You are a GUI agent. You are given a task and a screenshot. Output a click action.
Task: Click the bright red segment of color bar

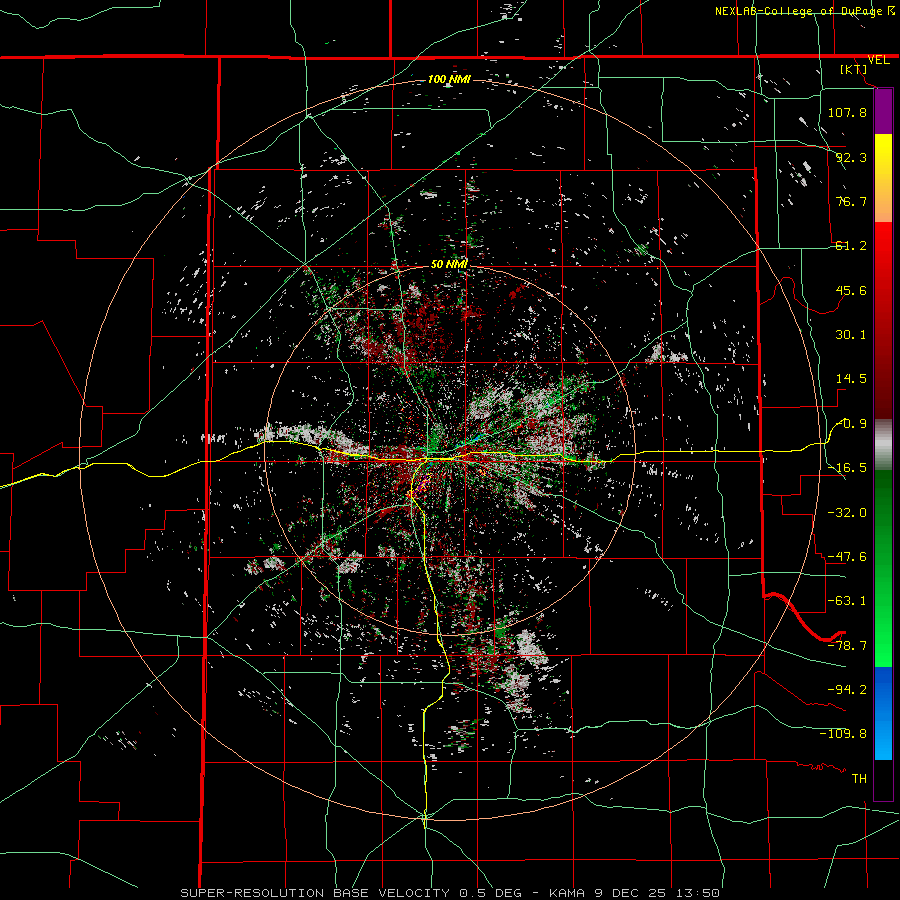tap(883, 266)
